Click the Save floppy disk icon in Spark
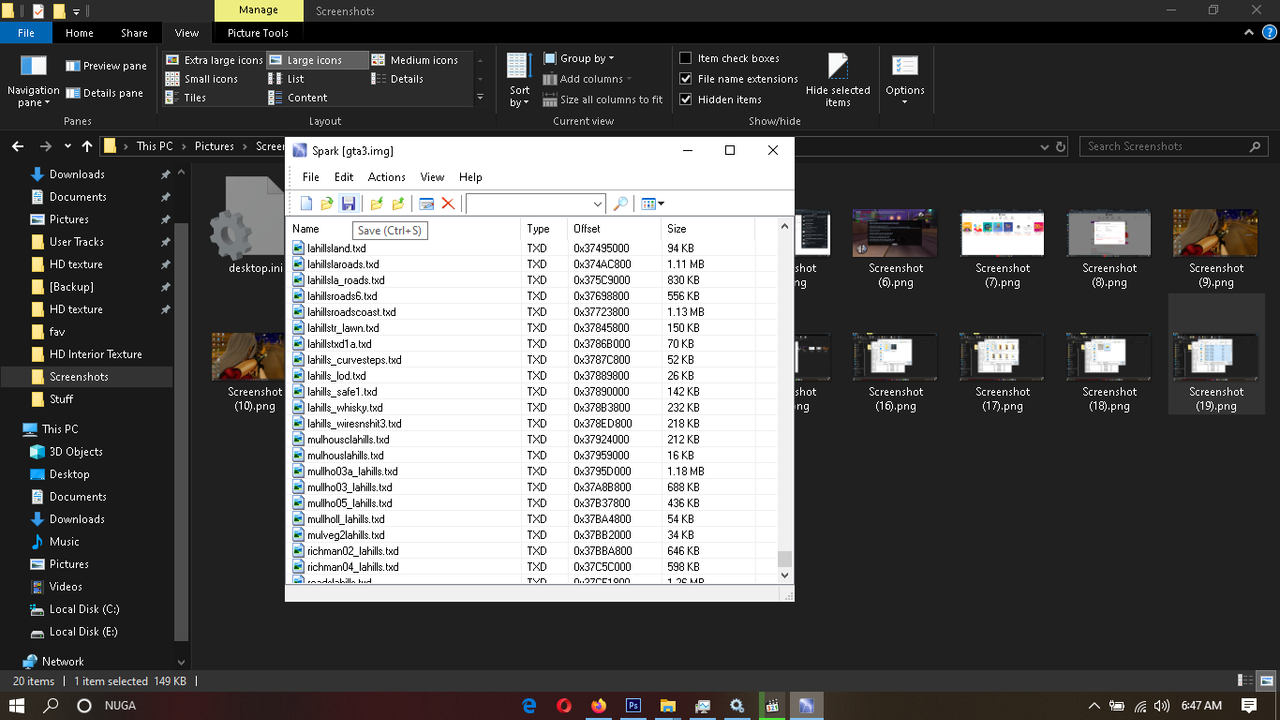Image resolution: width=1280 pixels, height=720 pixels. pos(348,204)
